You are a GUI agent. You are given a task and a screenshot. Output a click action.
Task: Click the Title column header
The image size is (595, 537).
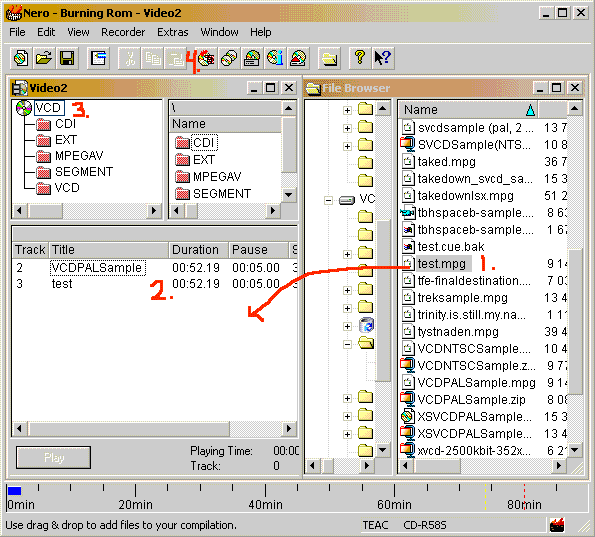(109, 250)
